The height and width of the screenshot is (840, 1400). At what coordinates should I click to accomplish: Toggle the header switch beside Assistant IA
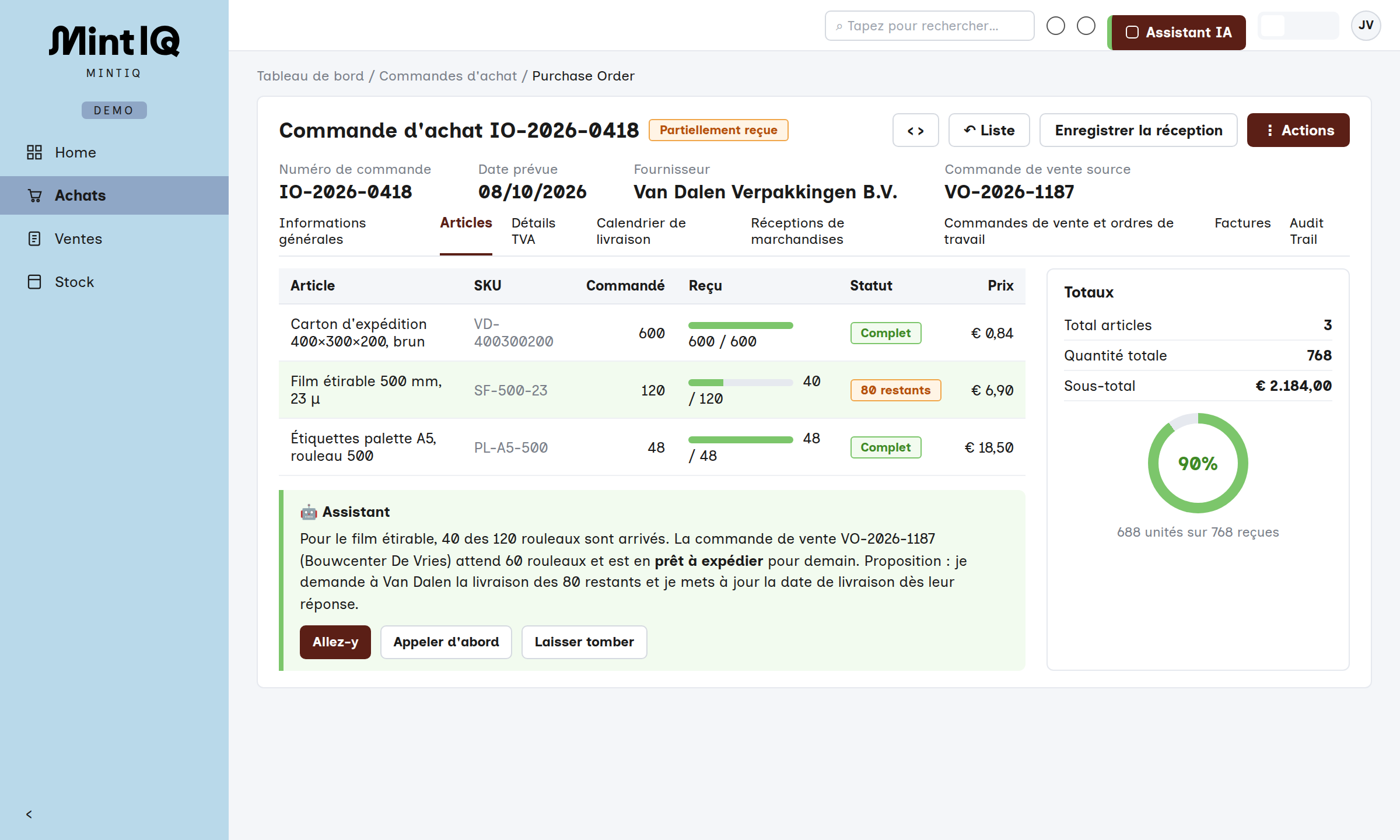1298,26
